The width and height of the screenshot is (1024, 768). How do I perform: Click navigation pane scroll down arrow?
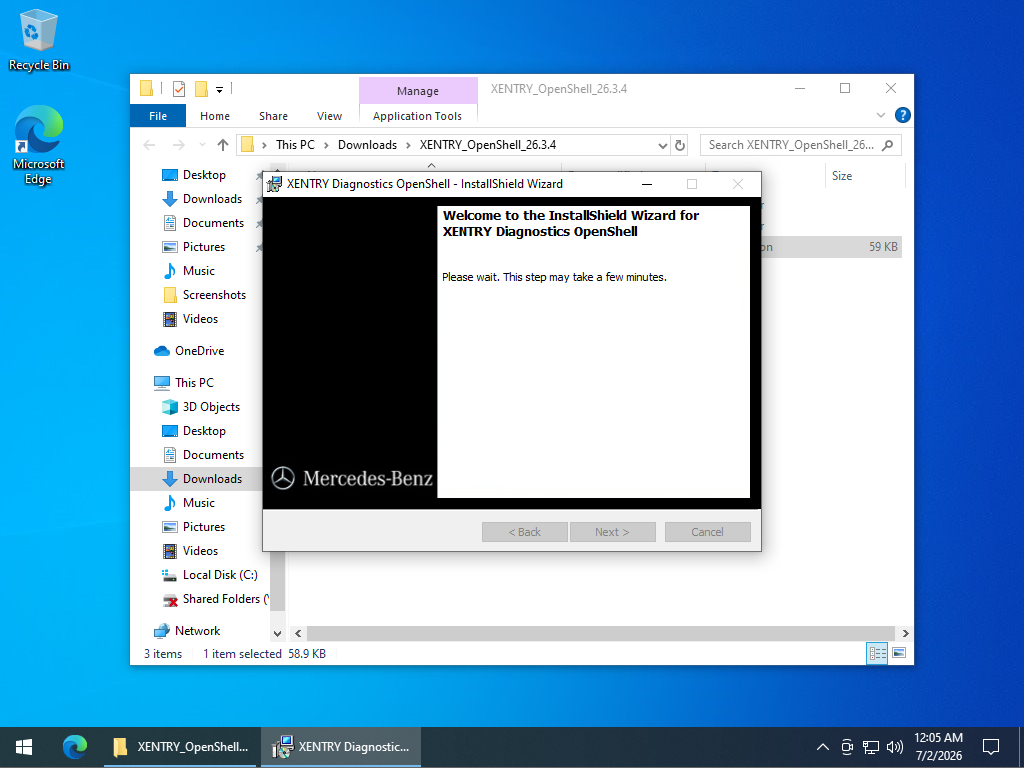click(277, 633)
